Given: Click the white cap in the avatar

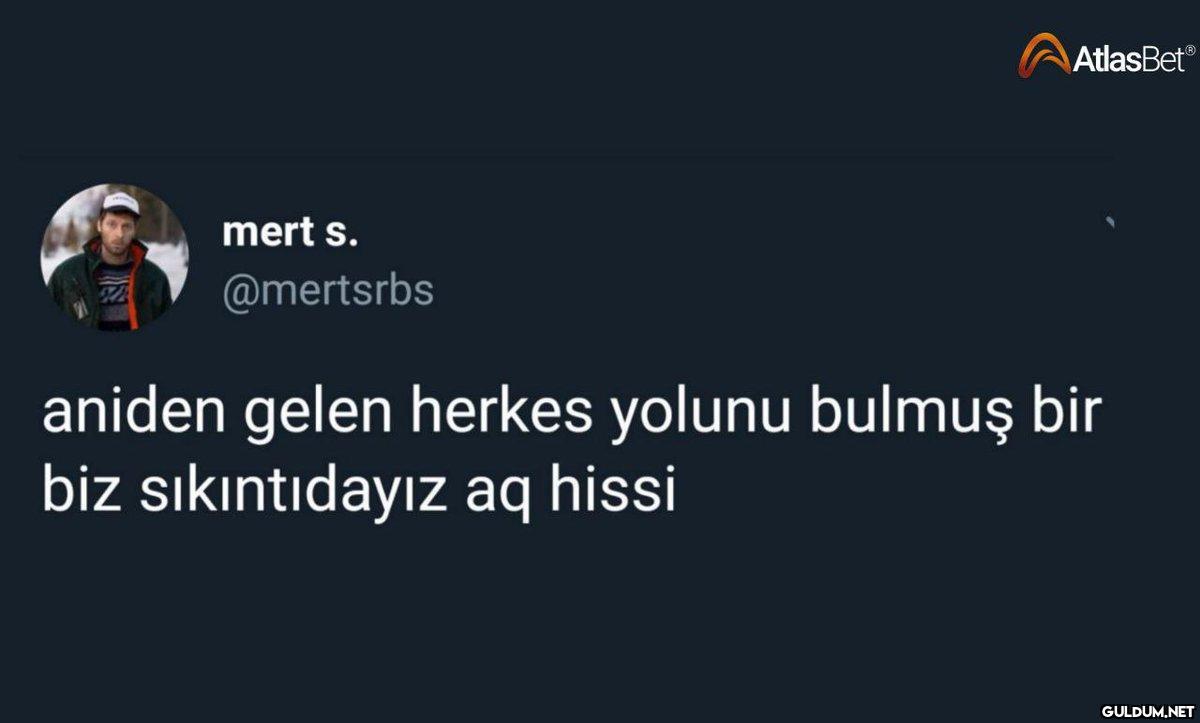Looking at the screenshot, I should [120, 201].
